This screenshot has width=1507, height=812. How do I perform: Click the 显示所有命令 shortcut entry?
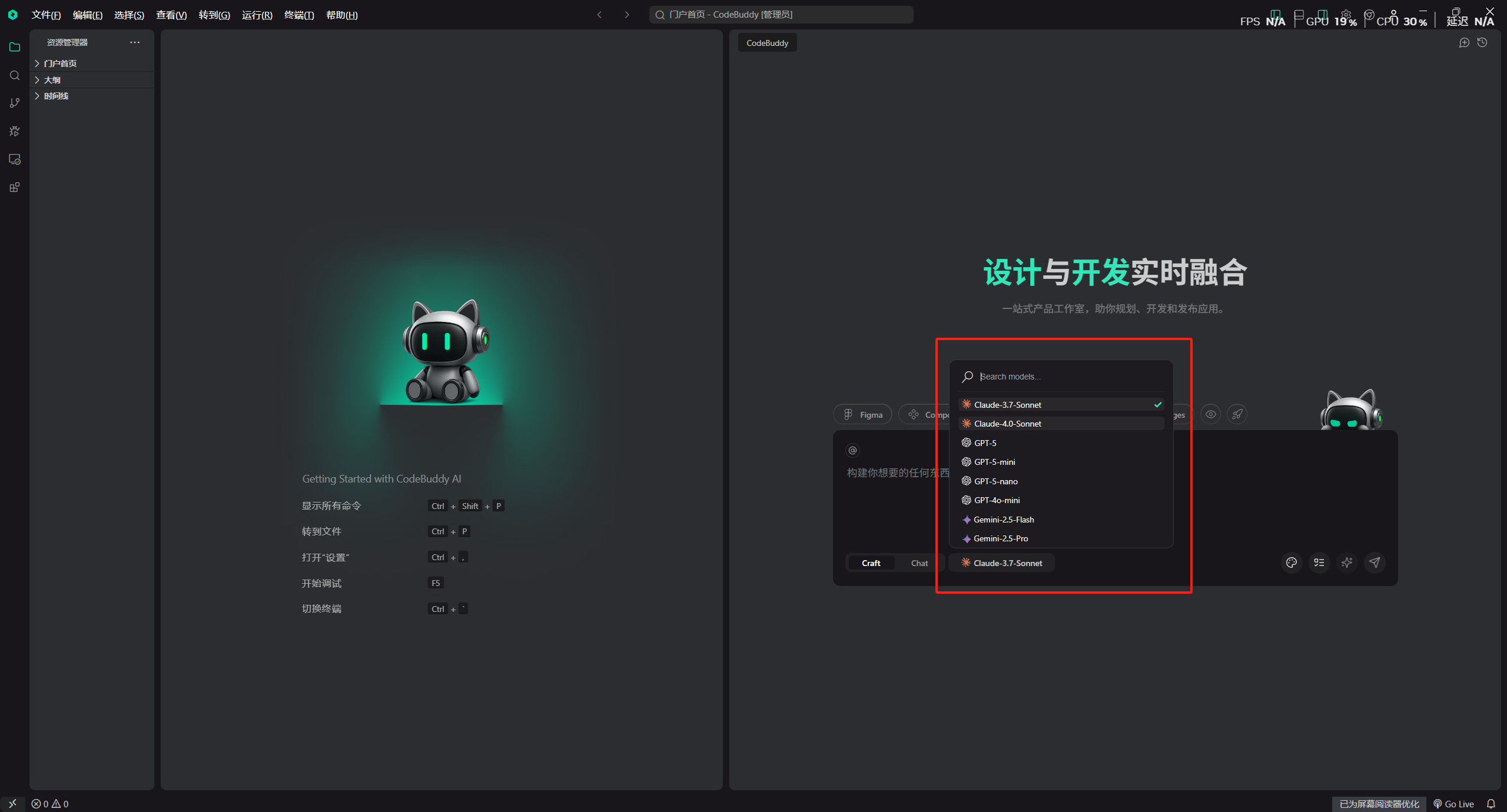coord(403,506)
